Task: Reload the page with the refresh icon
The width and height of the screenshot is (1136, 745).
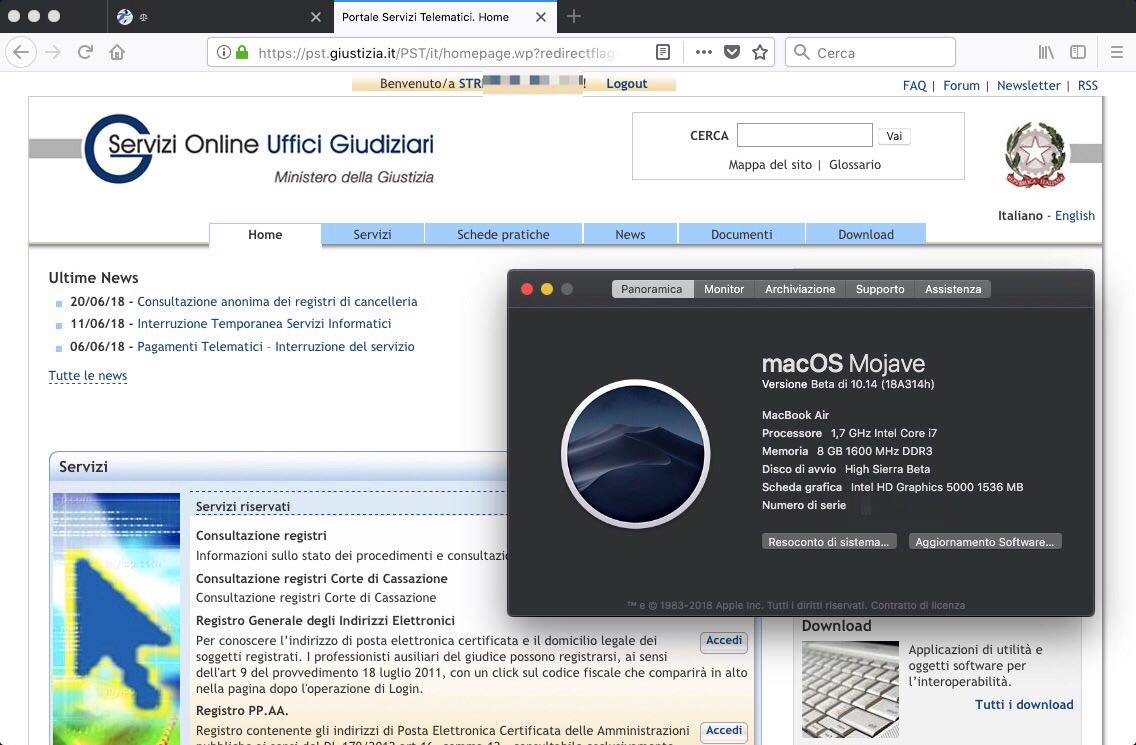Action: coord(85,52)
